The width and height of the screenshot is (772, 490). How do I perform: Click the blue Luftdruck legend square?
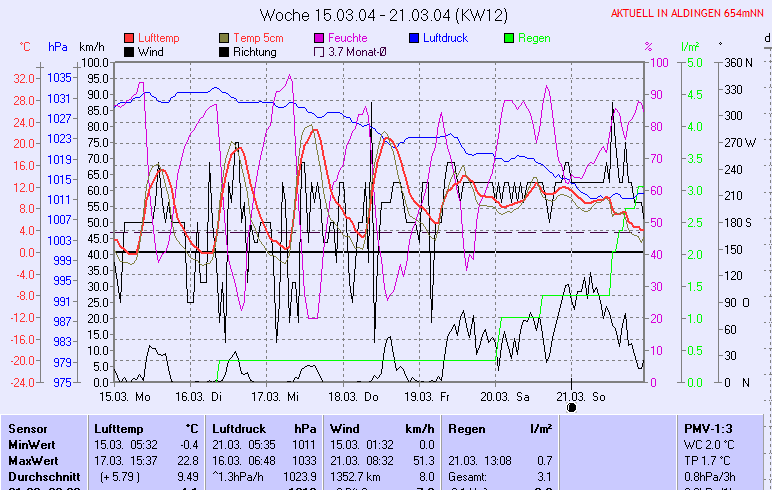coord(415,38)
